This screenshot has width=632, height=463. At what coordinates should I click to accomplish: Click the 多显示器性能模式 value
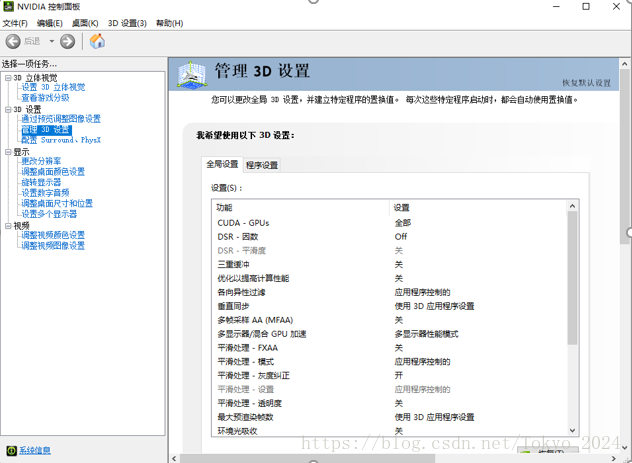coord(426,334)
